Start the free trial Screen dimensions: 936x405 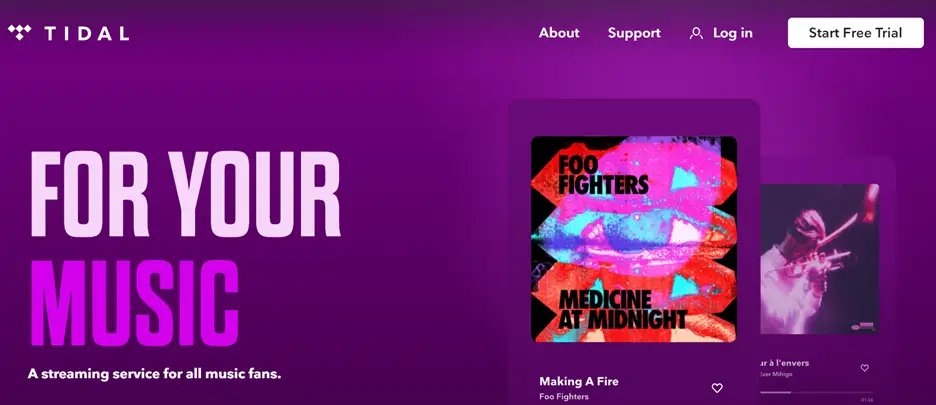(855, 33)
